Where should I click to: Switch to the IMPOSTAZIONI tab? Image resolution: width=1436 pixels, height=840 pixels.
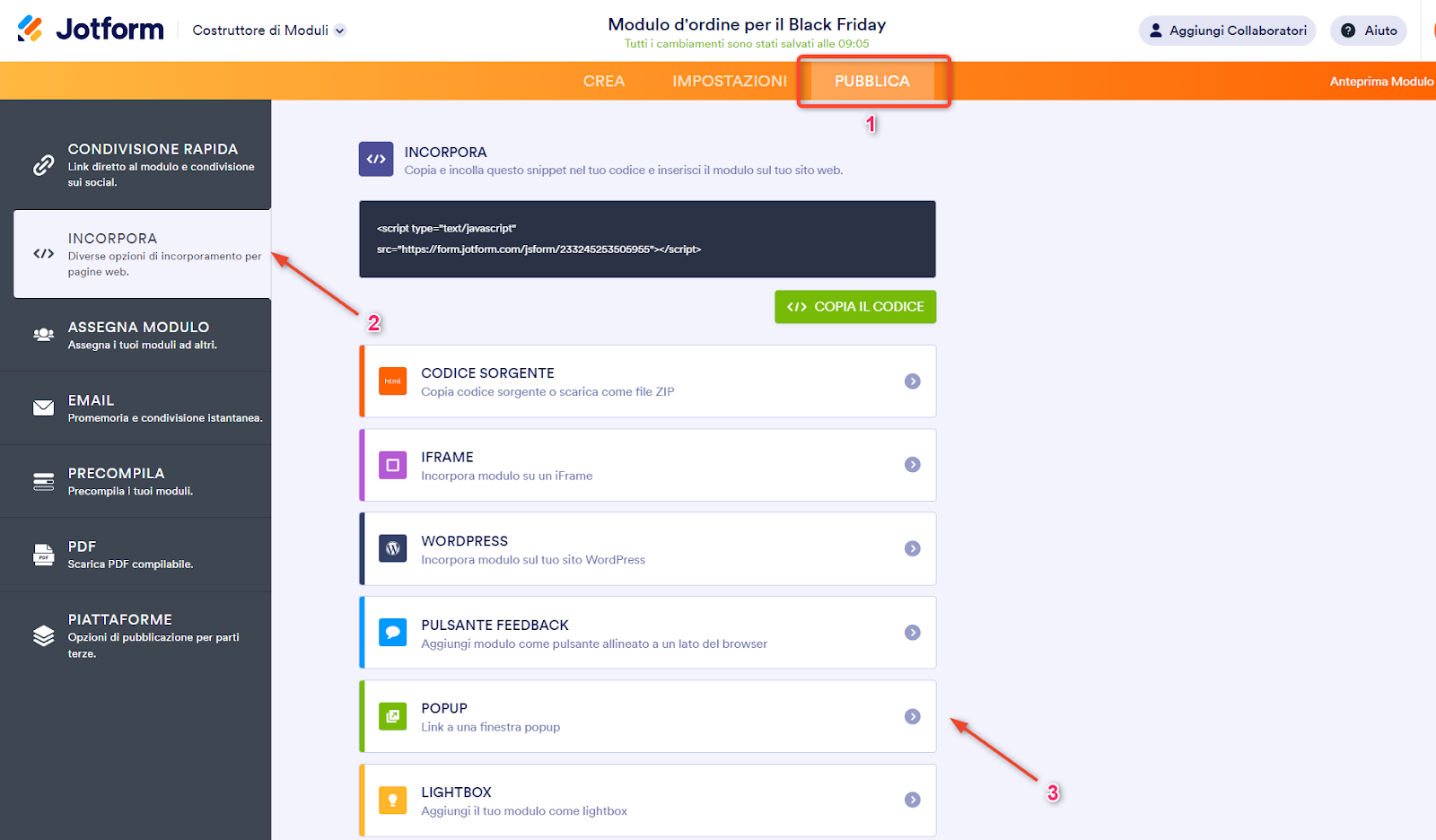pyautogui.click(x=730, y=81)
